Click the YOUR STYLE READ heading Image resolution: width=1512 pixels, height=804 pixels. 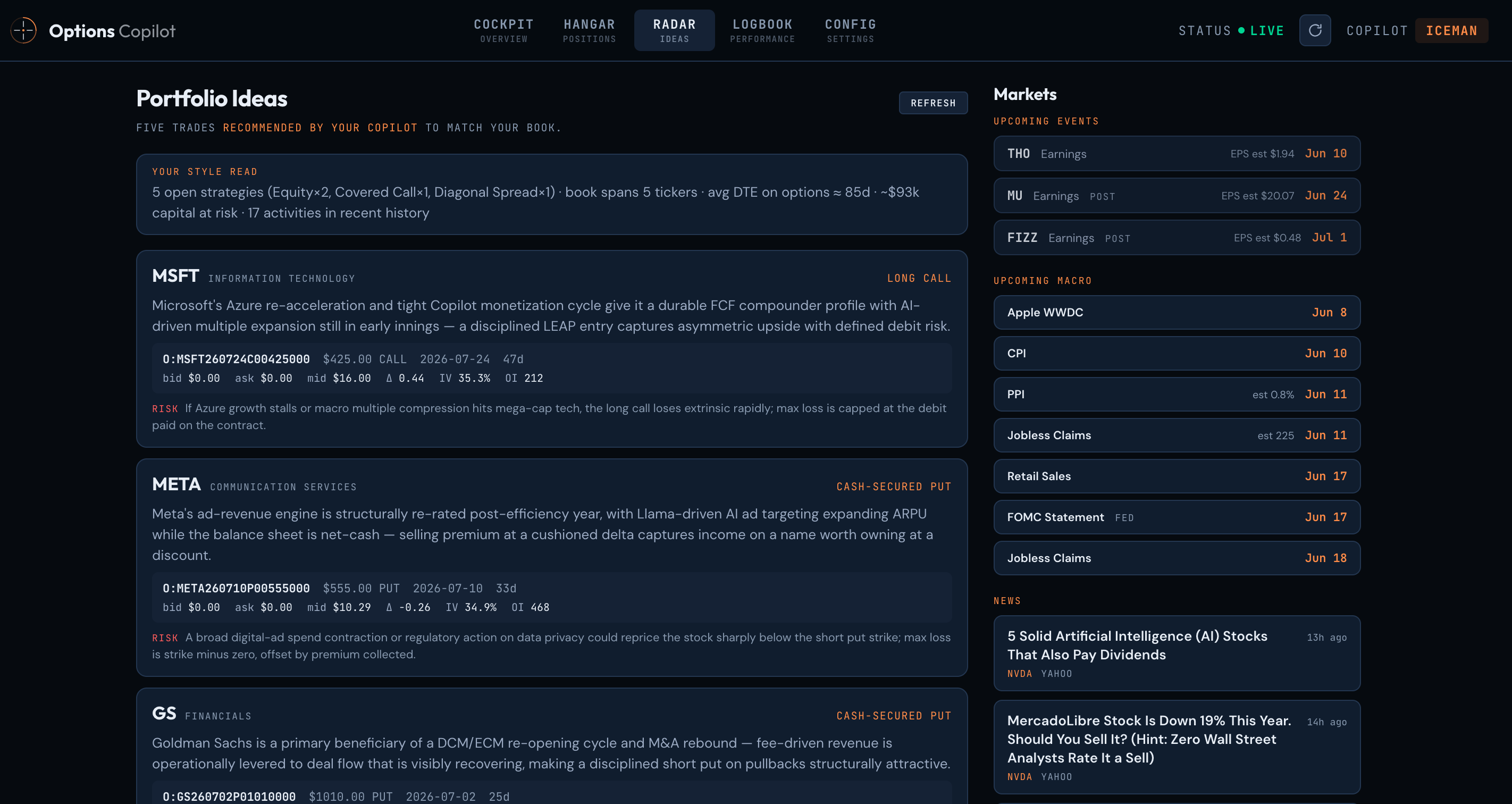click(x=205, y=172)
